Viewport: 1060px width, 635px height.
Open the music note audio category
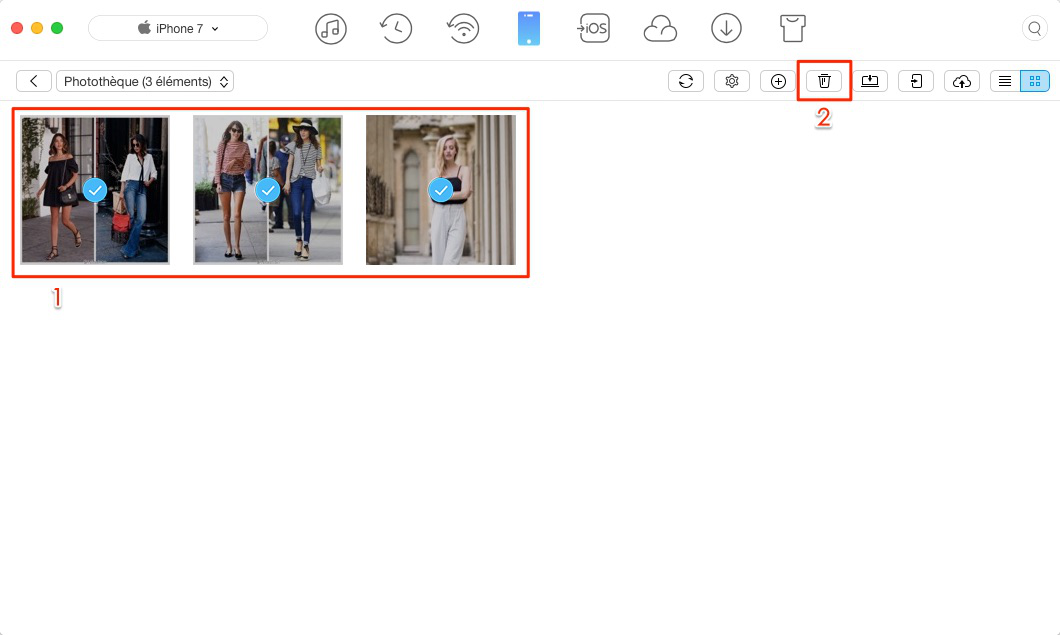(331, 28)
